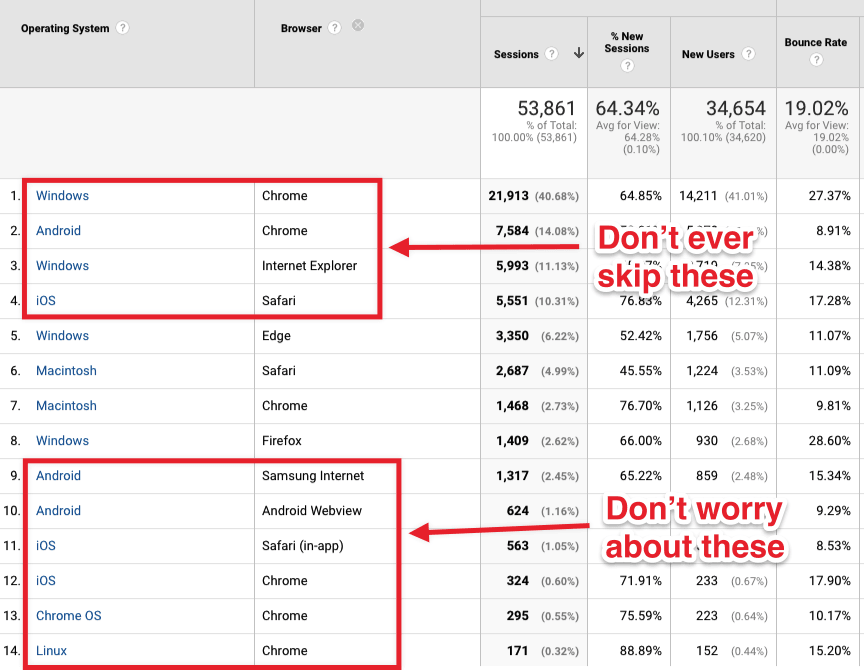This screenshot has height=670, width=864.
Task: Click the total sessions value 53,861
Action: pyautogui.click(x=547, y=108)
